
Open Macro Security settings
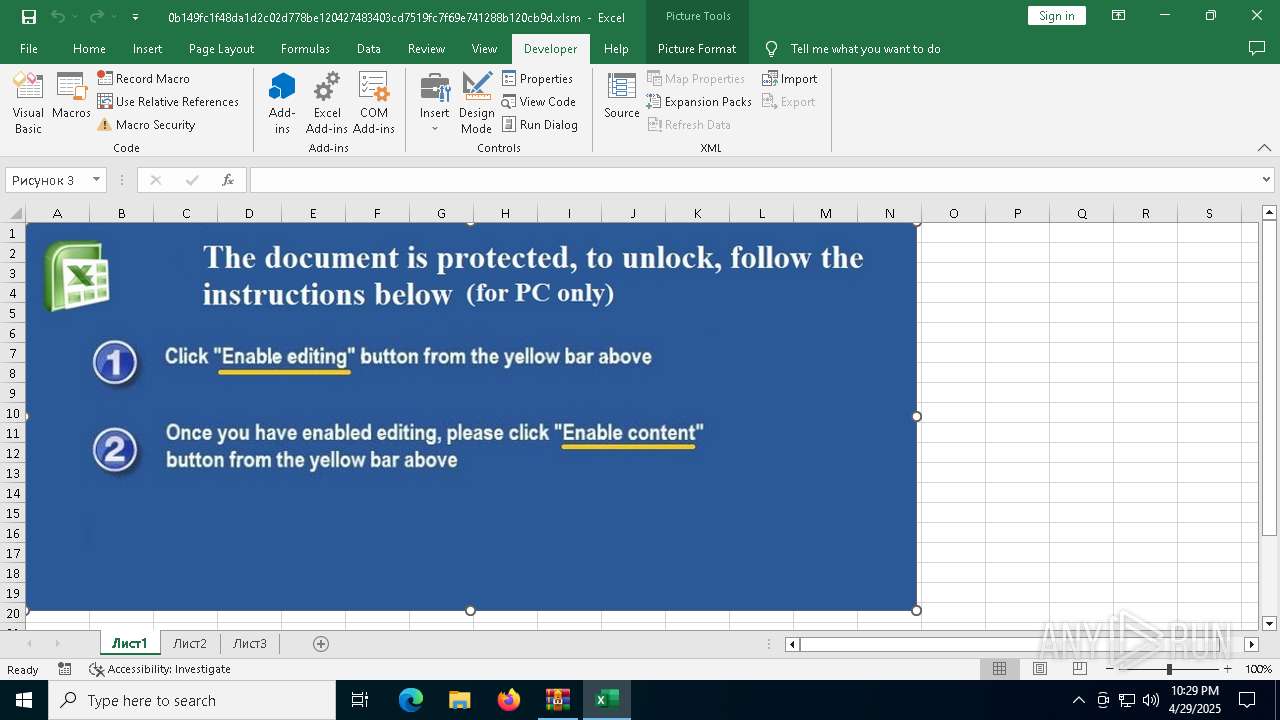click(x=146, y=125)
